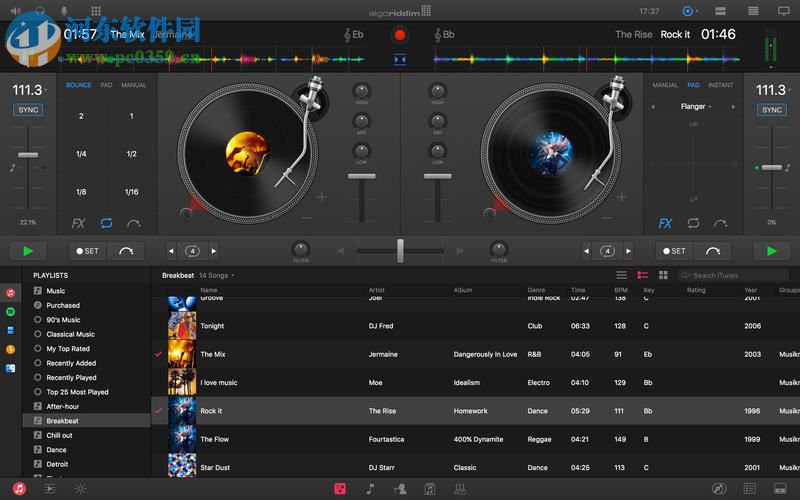
Task: Click the Star Dust track artwork thumbnail
Action: (x=182, y=466)
